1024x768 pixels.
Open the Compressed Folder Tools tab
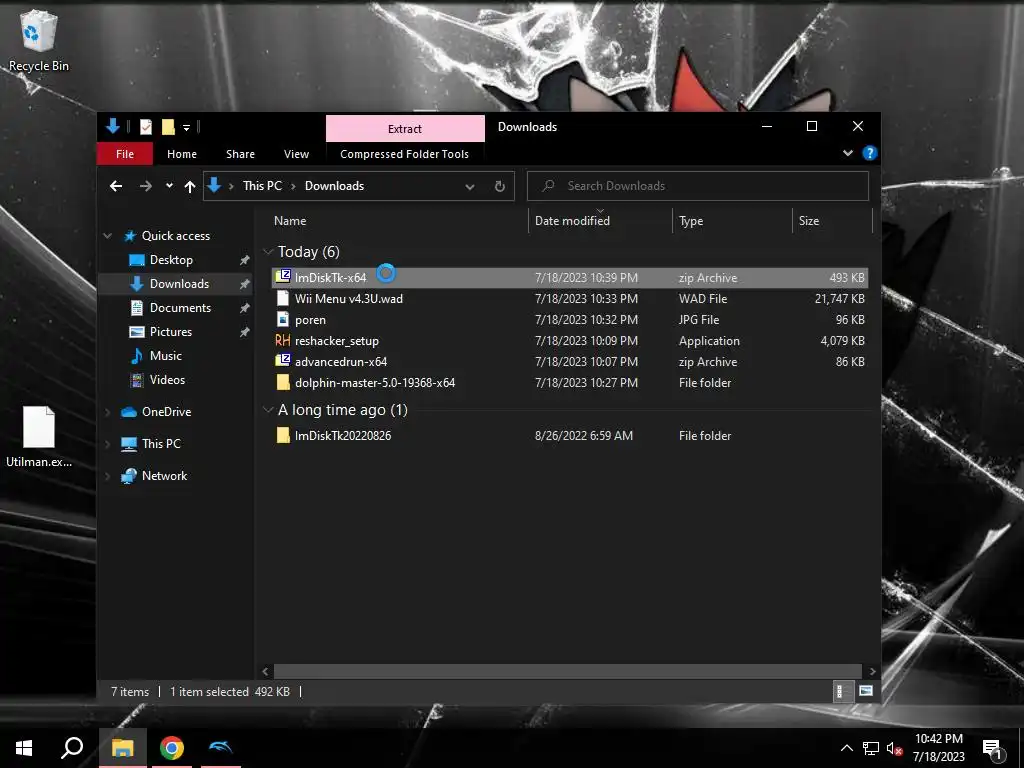point(404,154)
